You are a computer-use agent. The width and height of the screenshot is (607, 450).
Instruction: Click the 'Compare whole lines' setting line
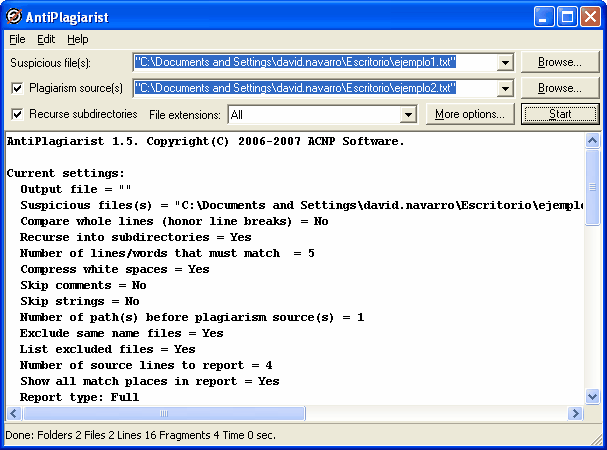click(x=174, y=221)
